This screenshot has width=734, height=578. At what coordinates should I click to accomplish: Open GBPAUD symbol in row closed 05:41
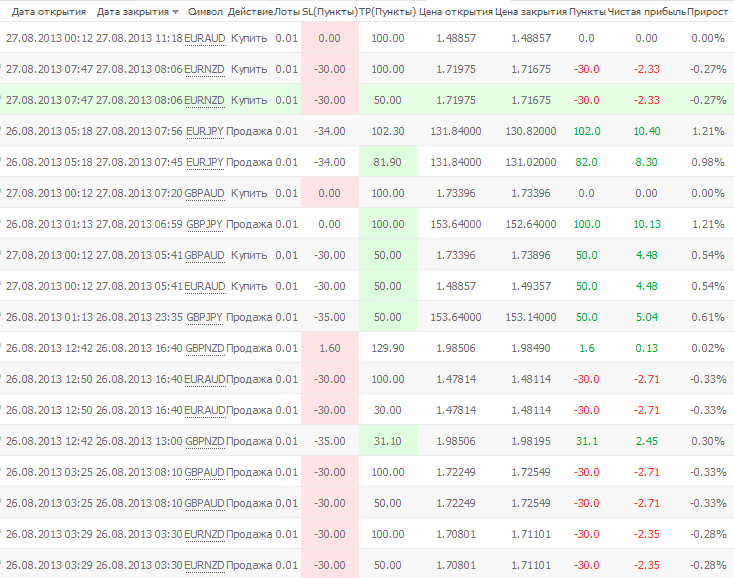[x=205, y=255]
